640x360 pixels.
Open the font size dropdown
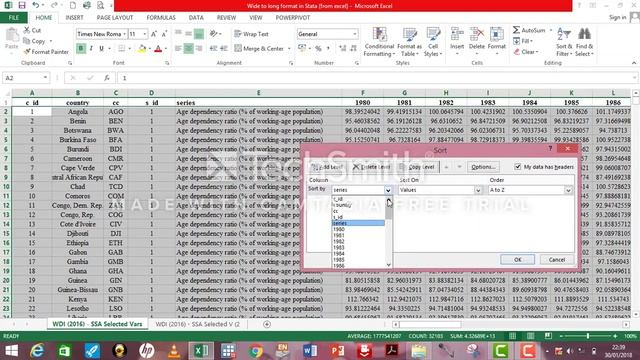(144, 34)
